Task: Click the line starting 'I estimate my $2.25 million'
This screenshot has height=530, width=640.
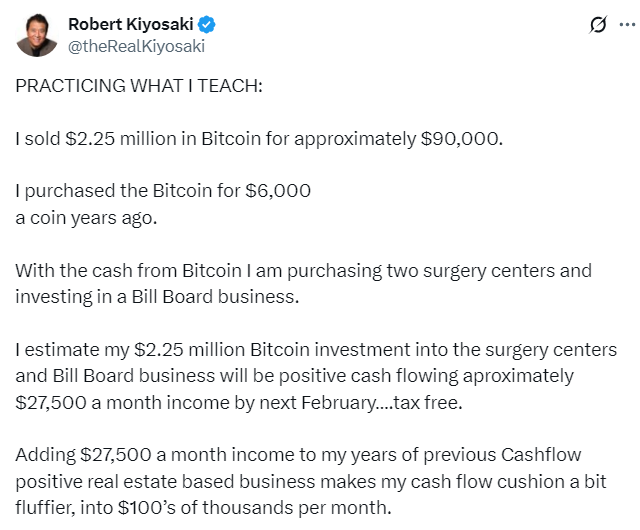Action: coord(315,350)
